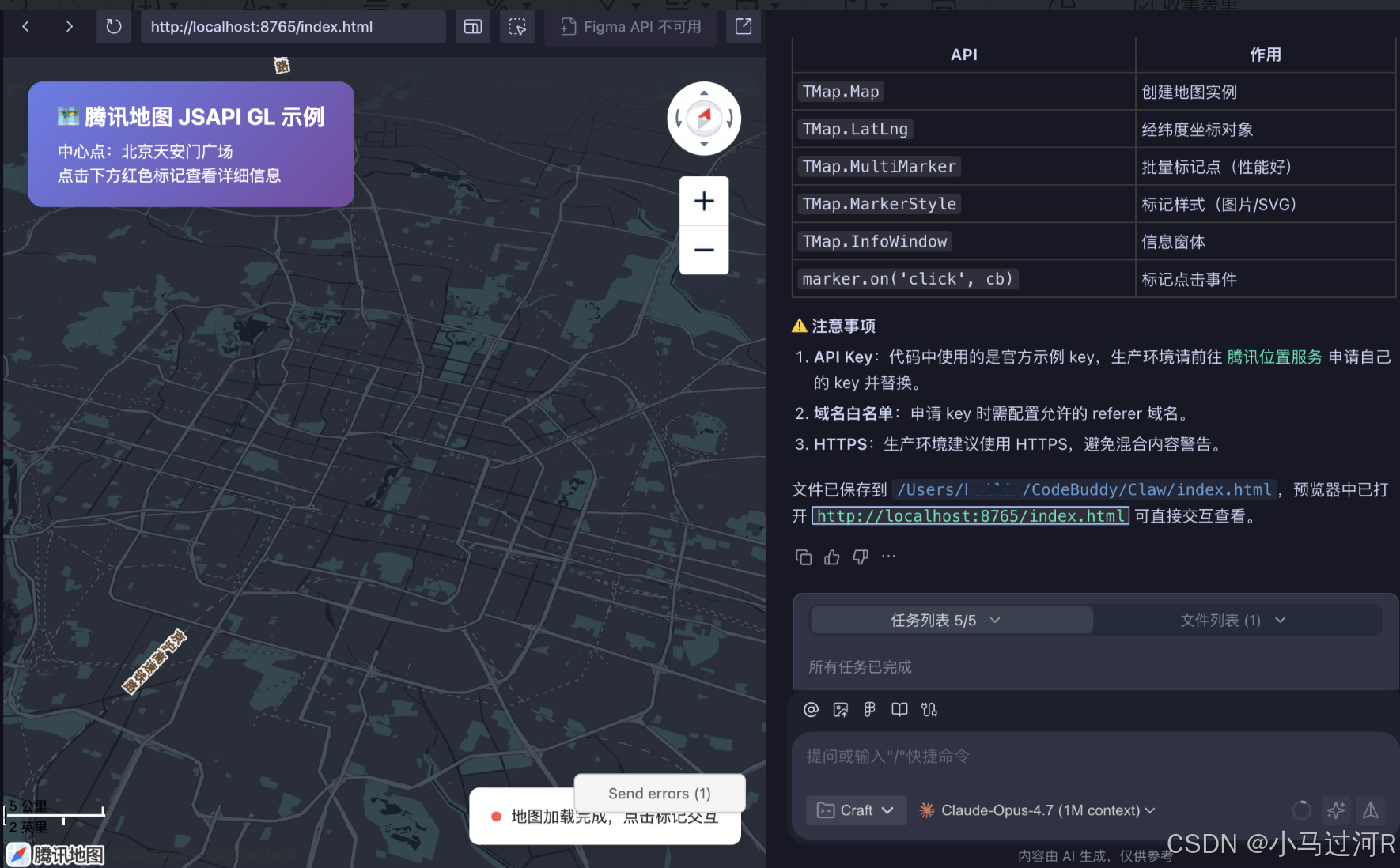This screenshot has width=1400, height=868.
Task: Activate the element selection tool
Action: pos(517,27)
